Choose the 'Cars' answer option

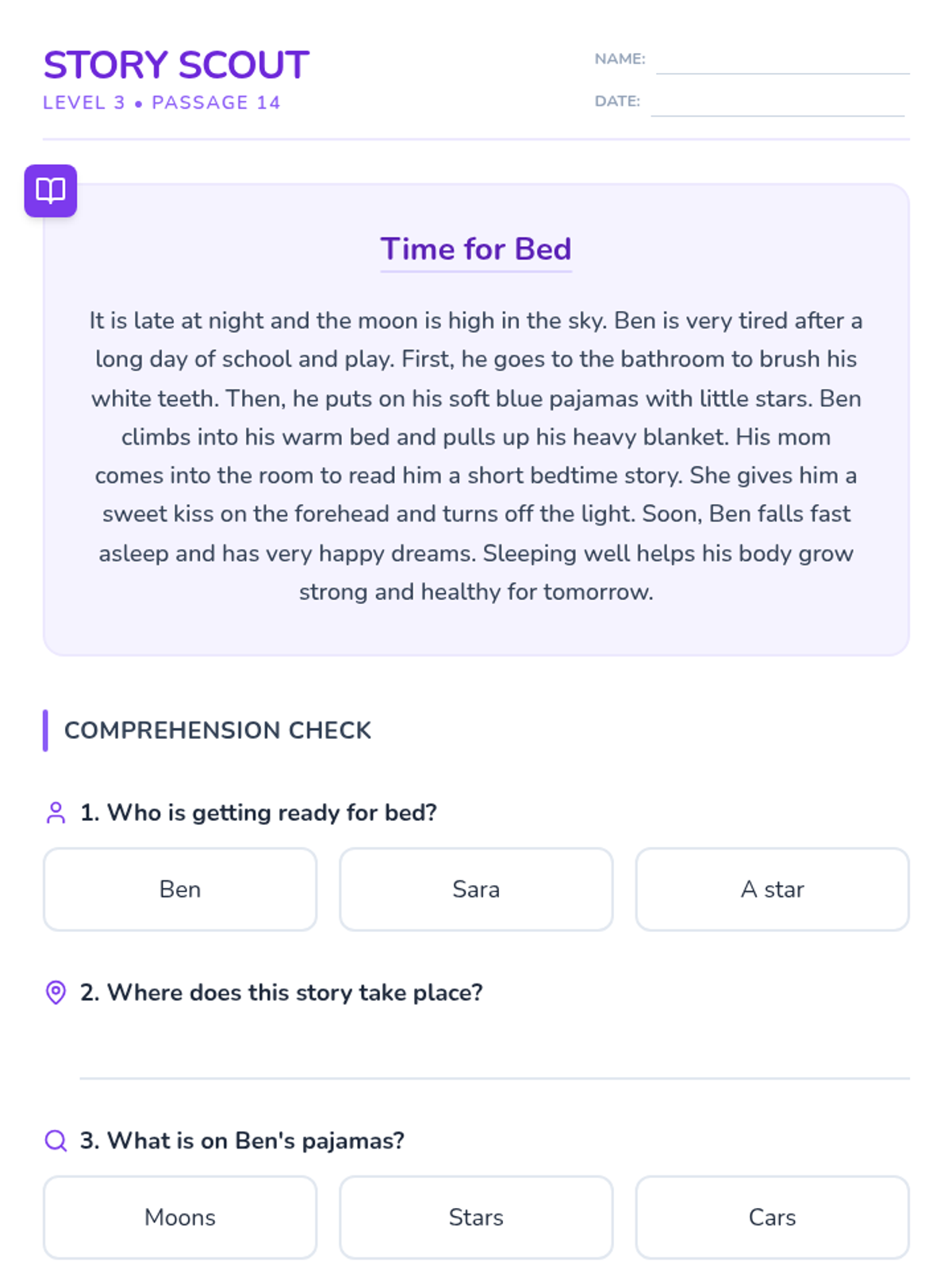click(772, 1217)
